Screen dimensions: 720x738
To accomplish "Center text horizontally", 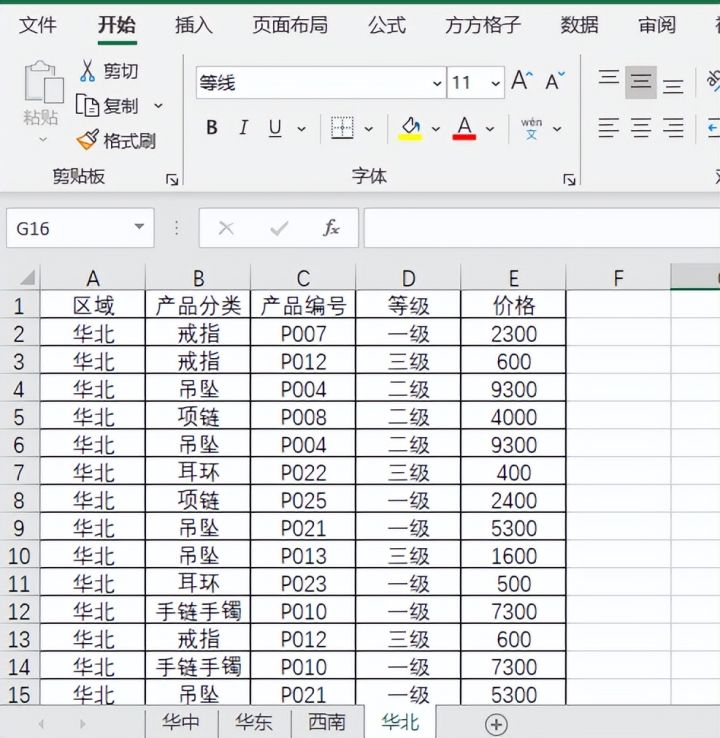I will click(x=641, y=128).
